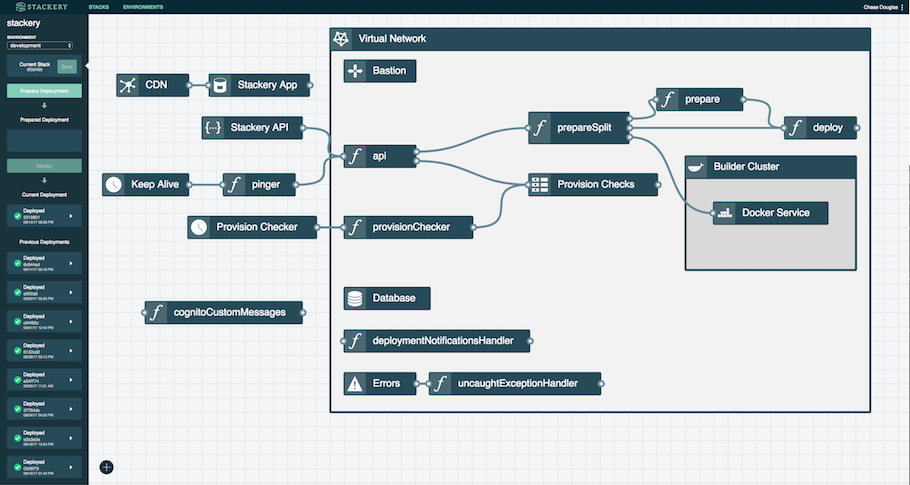This screenshot has height=485, width=910.
Task: Click the uncaughtExceptionHandler function icon
Action: 440,383
